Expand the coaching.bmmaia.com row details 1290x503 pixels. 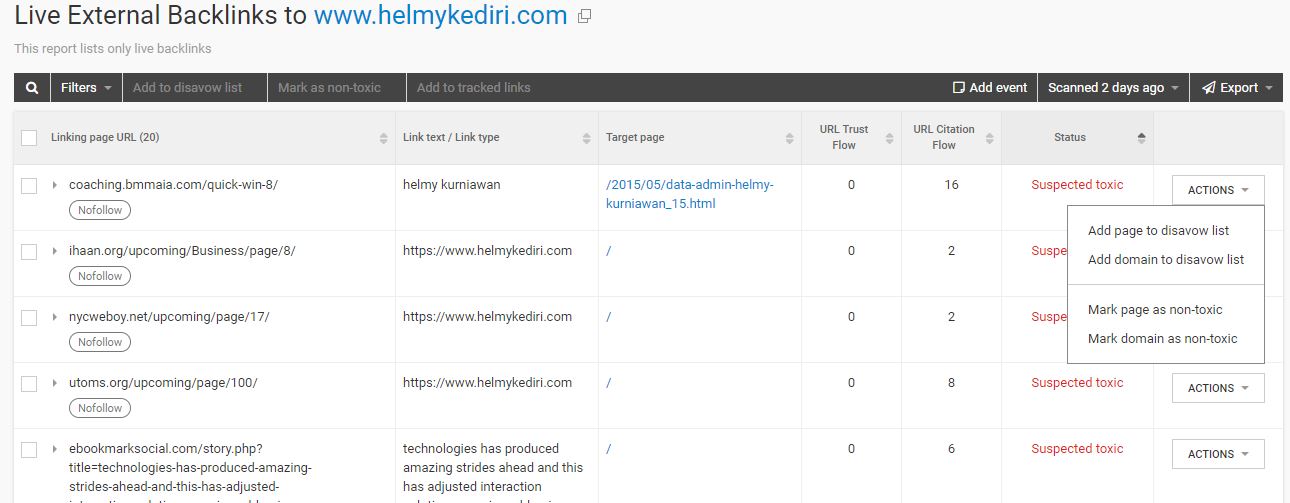coord(55,185)
